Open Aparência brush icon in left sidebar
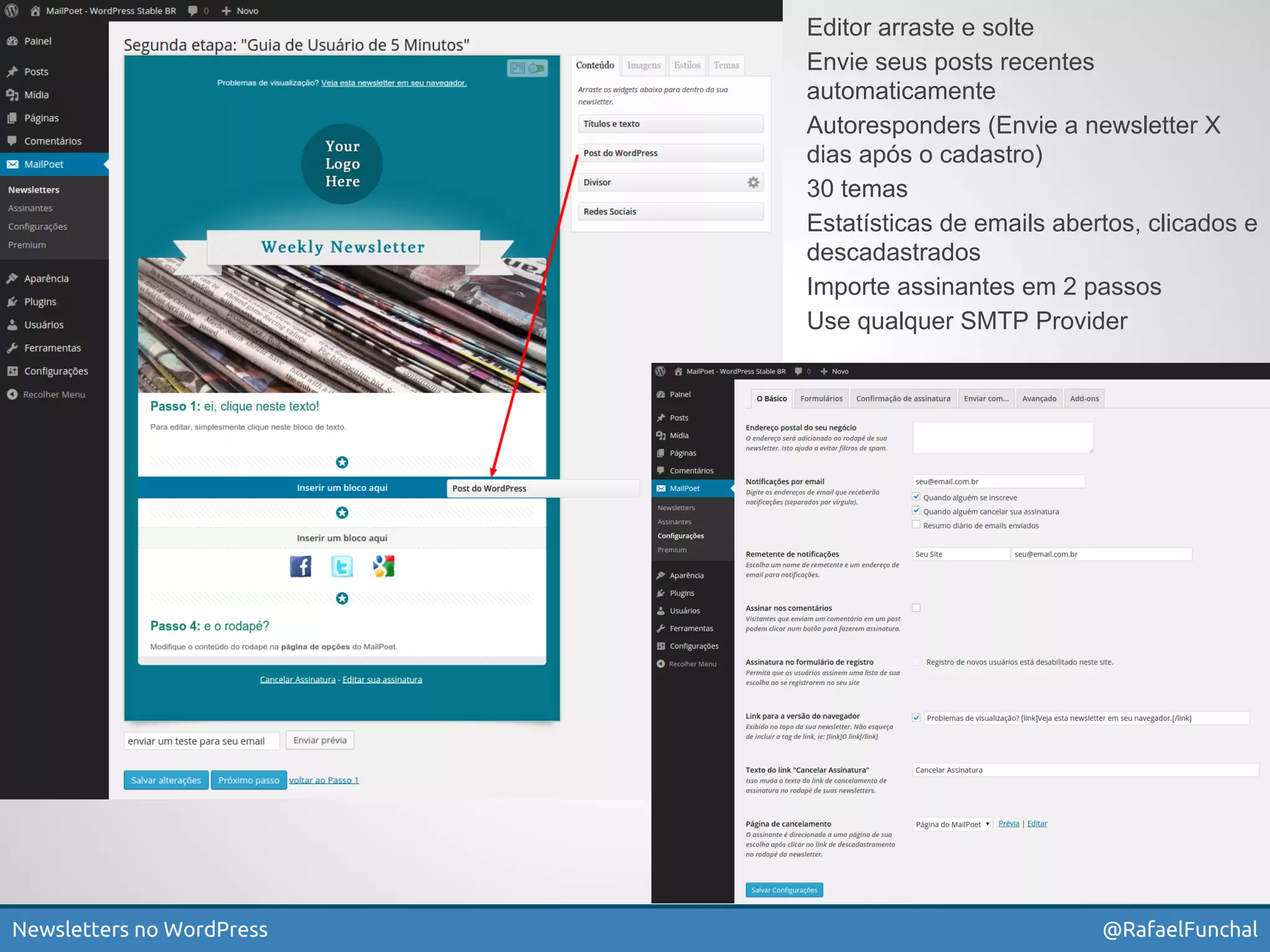 12,278
